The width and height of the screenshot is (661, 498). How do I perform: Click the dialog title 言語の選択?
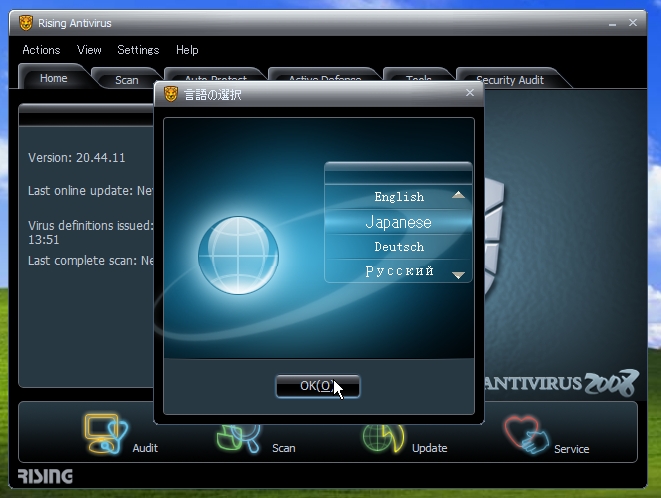pos(213,94)
